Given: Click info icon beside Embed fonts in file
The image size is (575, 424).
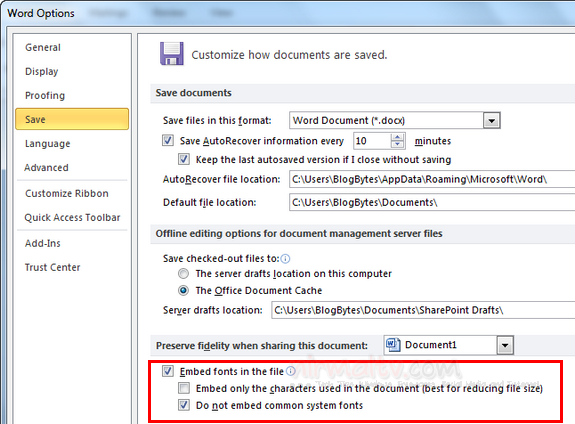Looking at the screenshot, I should click(x=290, y=371).
